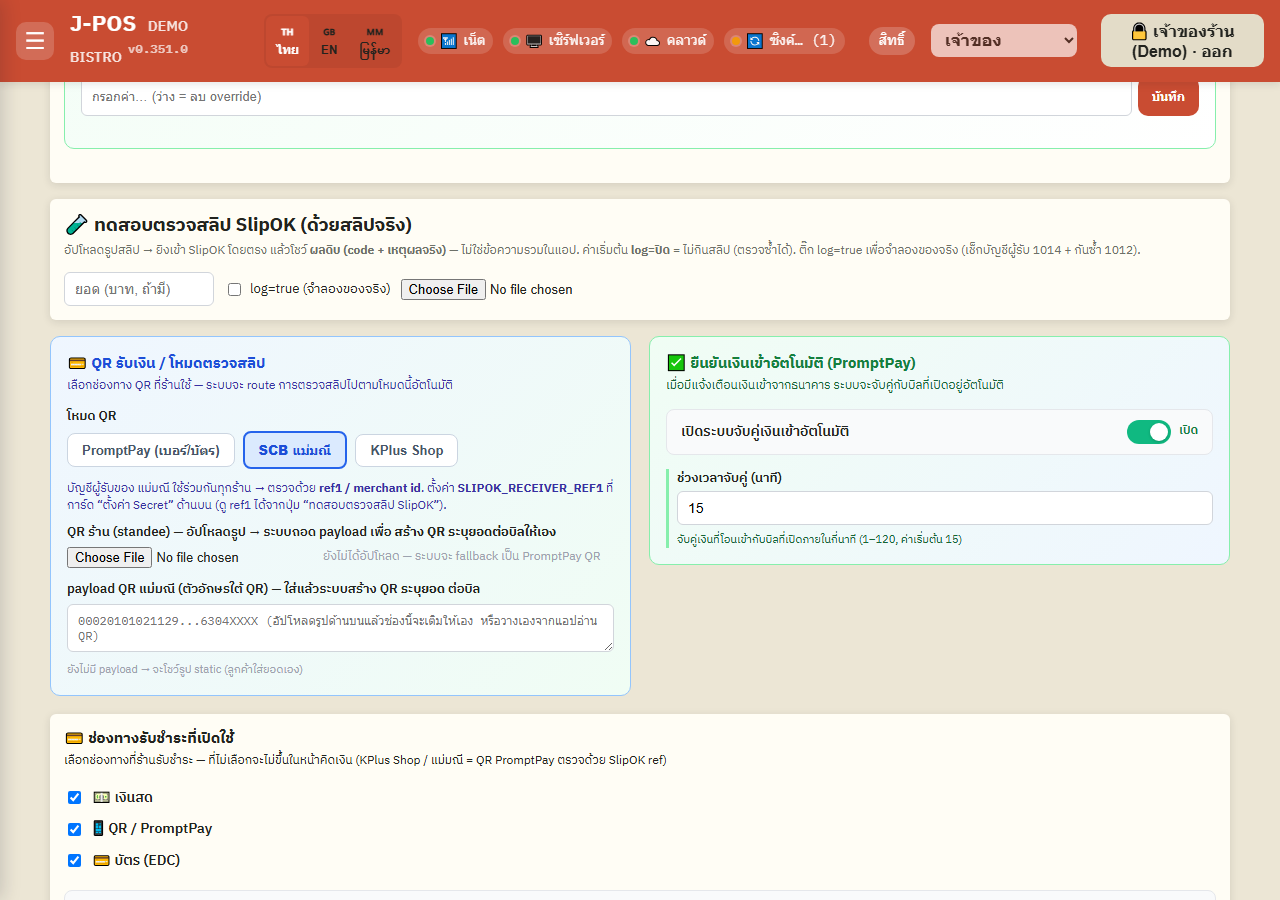The height and width of the screenshot is (900, 1280).
Task: Click the network signal status icon
Action: pos(448,41)
